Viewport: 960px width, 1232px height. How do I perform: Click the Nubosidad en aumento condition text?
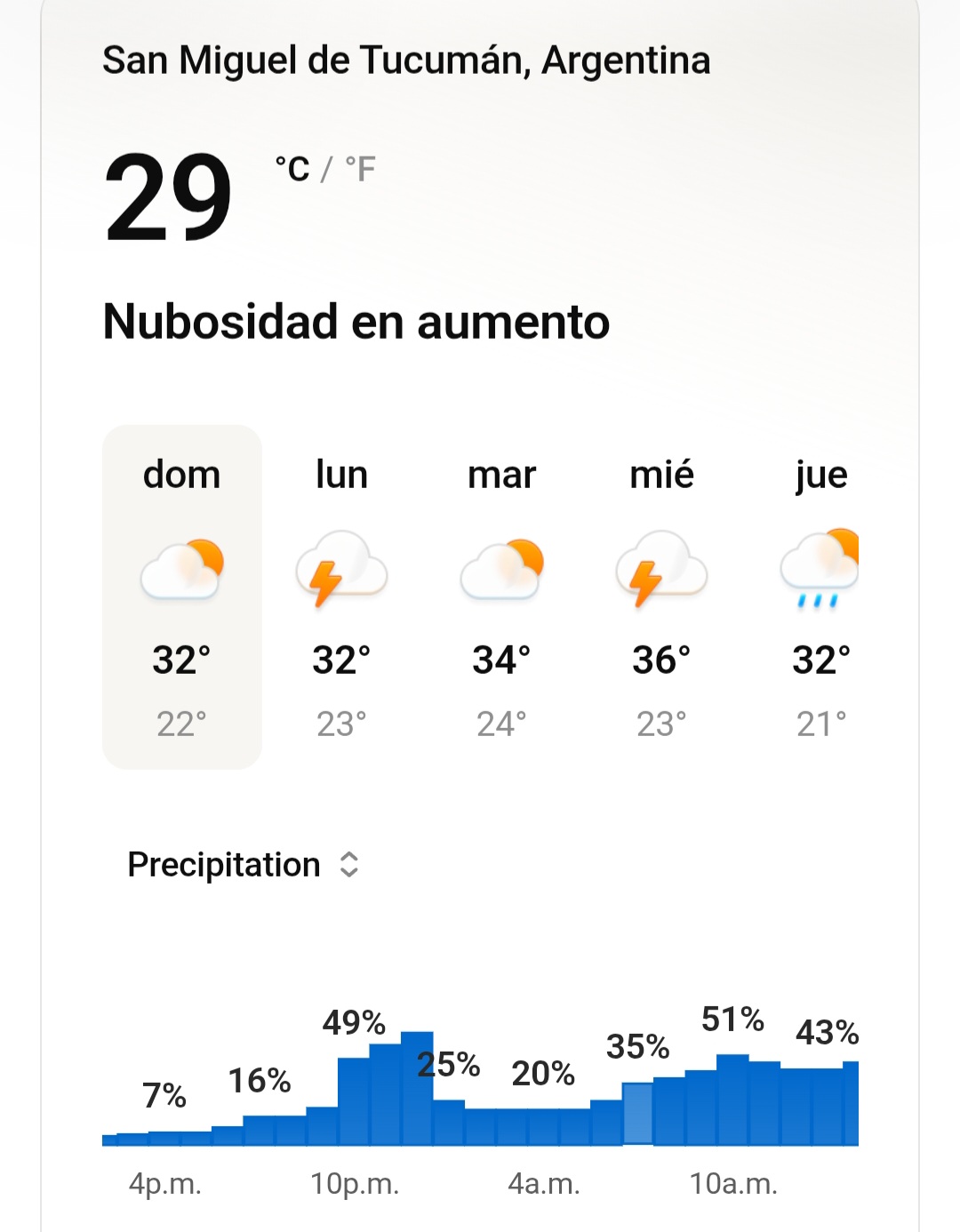pos(356,322)
